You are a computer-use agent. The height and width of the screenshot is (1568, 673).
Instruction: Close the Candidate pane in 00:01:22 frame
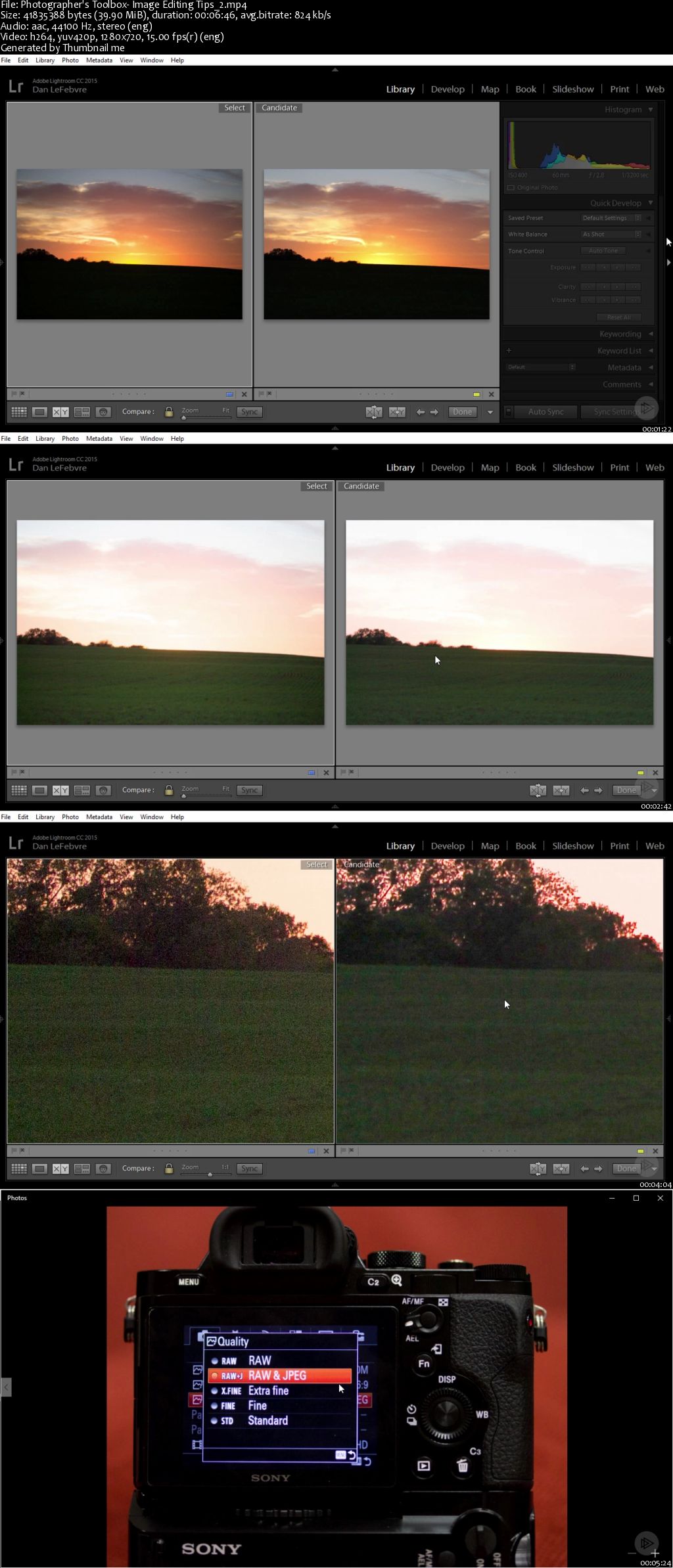point(492,394)
